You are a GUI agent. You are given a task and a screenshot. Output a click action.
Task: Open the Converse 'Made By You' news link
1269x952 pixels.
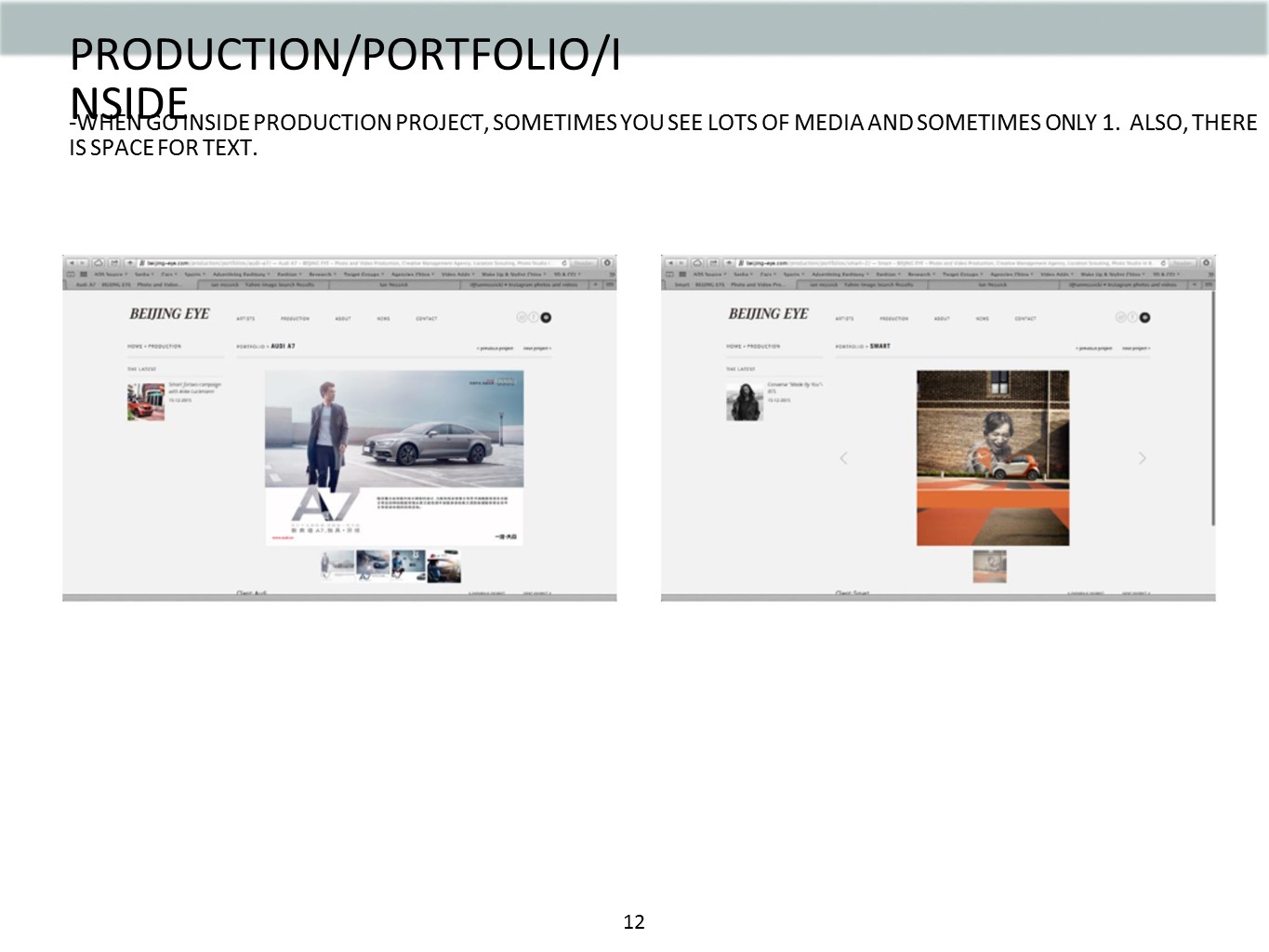coord(795,388)
